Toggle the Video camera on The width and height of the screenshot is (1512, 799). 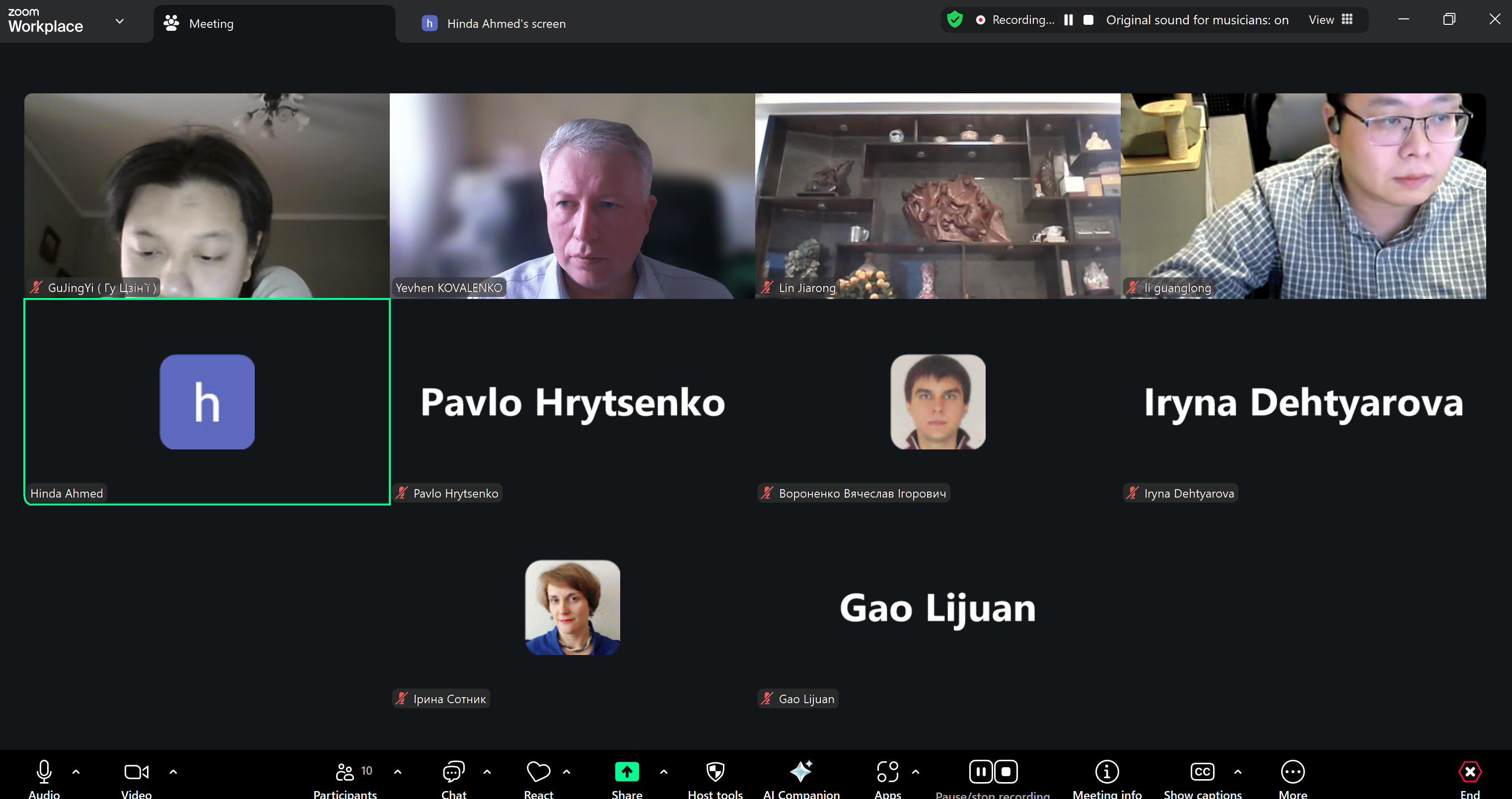(136, 772)
